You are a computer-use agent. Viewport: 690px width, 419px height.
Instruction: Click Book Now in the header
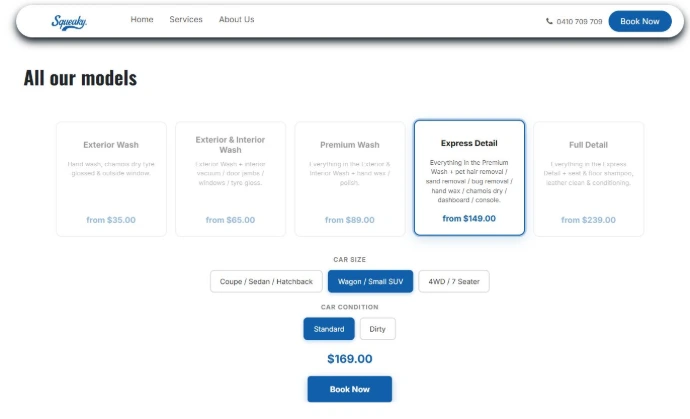(x=640, y=21)
